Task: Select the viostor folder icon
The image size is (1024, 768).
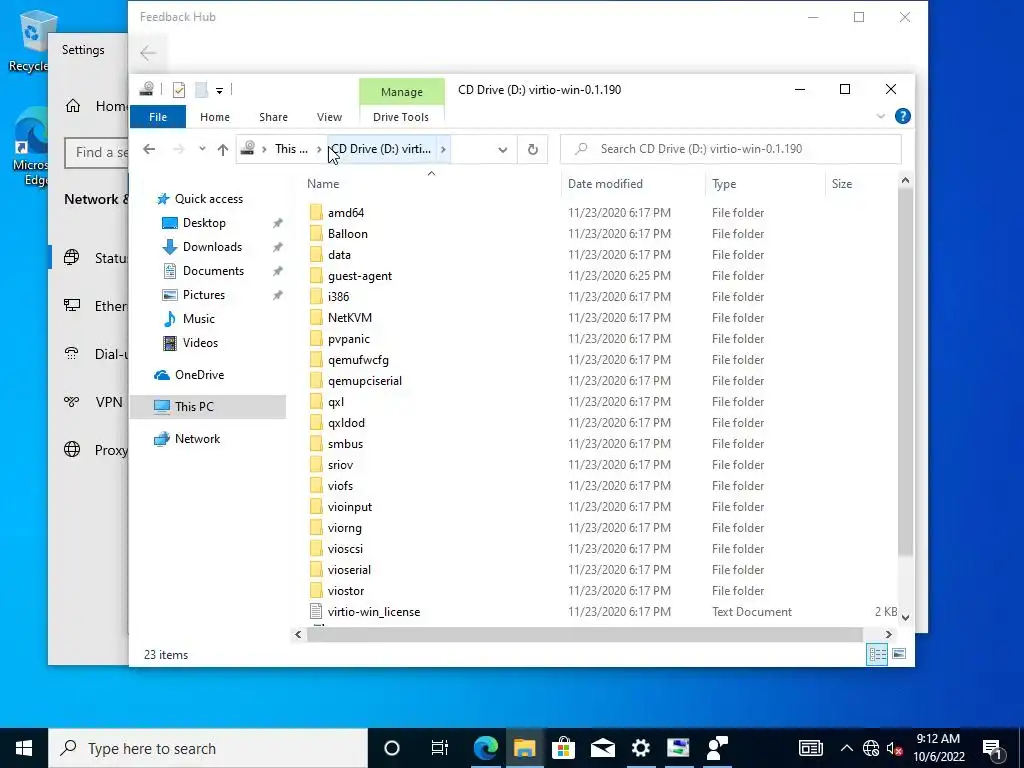Action: pos(316,590)
